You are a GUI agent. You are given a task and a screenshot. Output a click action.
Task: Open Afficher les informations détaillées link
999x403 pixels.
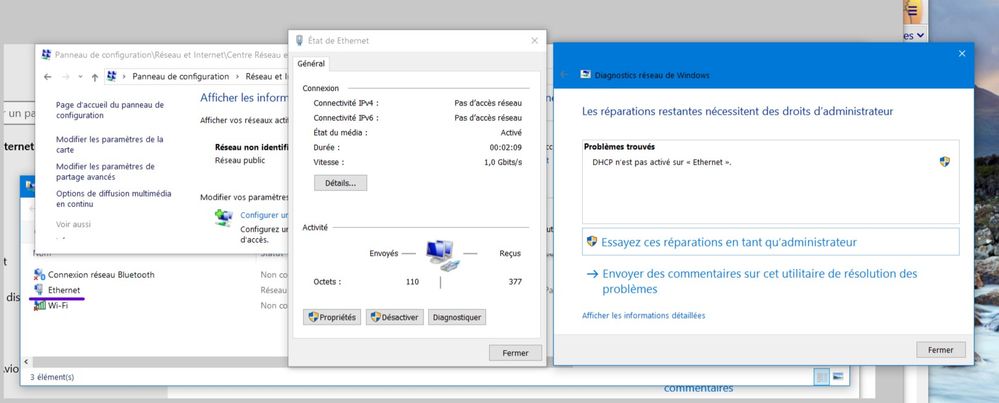[643, 316]
